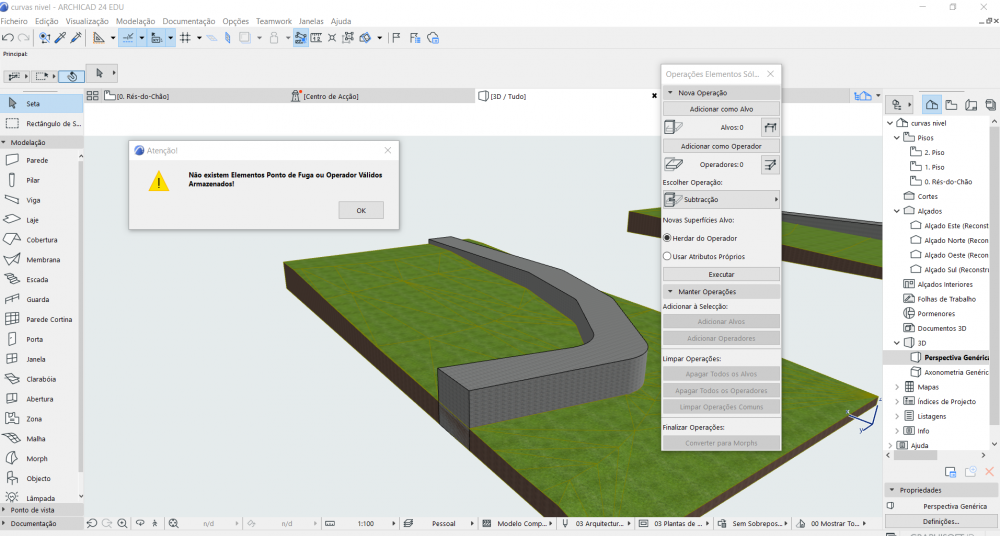The width and height of the screenshot is (1000, 536).
Task: Enable Usar Atributos Próprios option
Action: [667, 256]
